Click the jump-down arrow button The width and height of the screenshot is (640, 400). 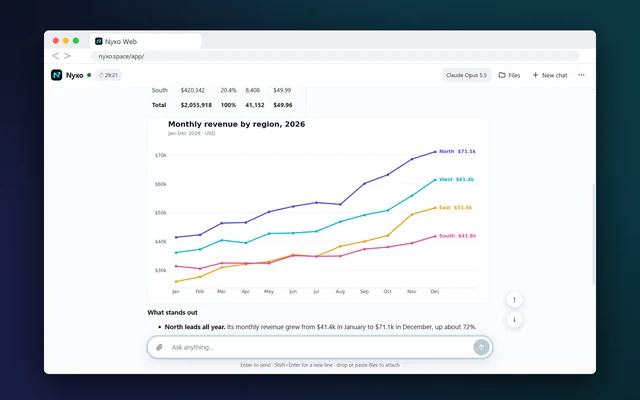[514, 319]
